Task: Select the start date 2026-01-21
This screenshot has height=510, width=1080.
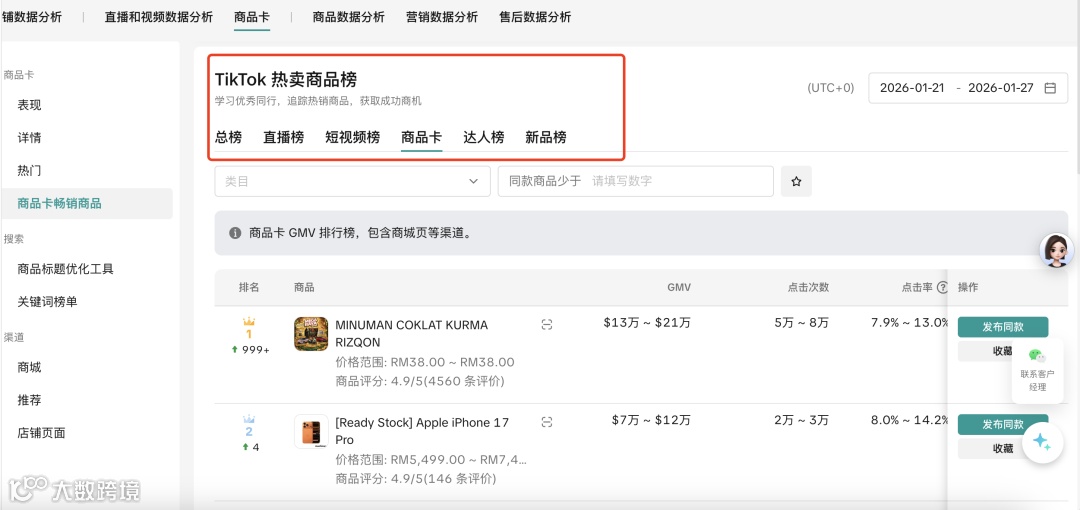Action: [912, 88]
